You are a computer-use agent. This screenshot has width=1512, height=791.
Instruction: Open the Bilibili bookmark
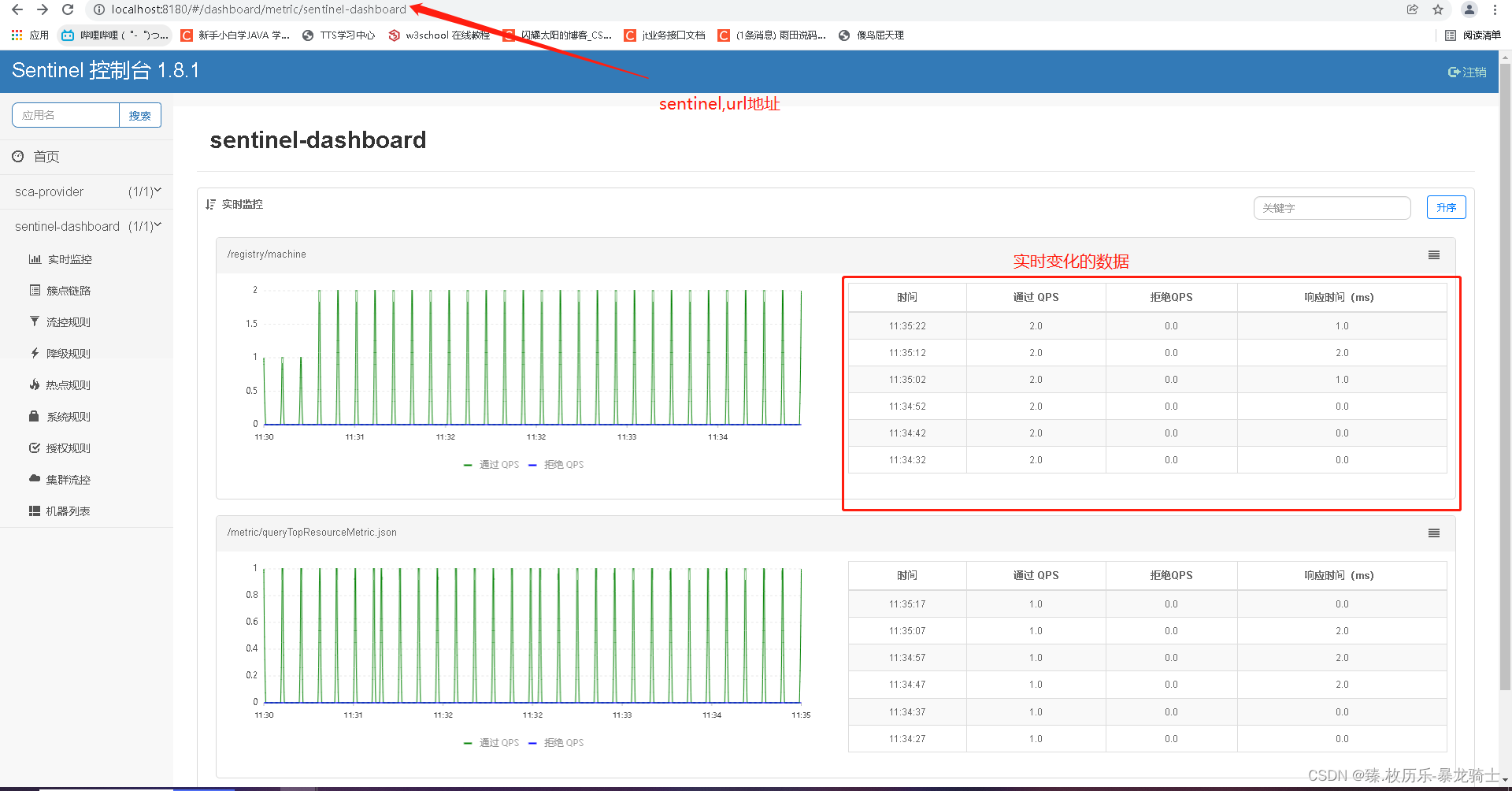click(x=115, y=35)
